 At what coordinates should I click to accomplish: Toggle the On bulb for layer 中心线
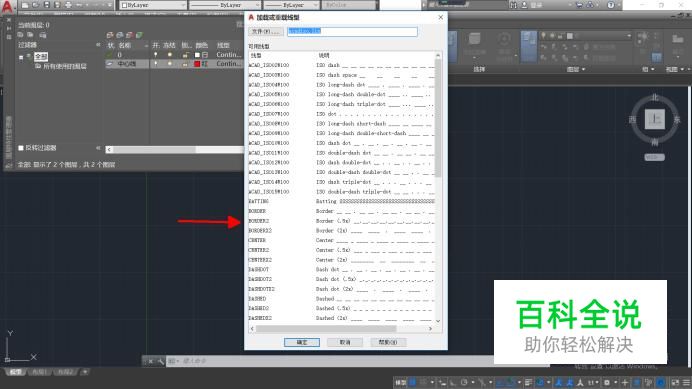(x=155, y=64)
